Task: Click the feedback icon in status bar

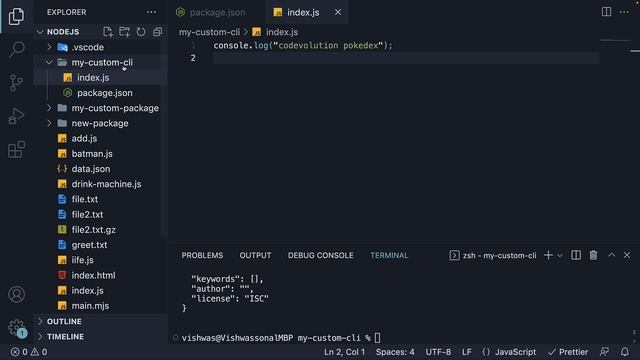Action: click(x=604, y=352)
